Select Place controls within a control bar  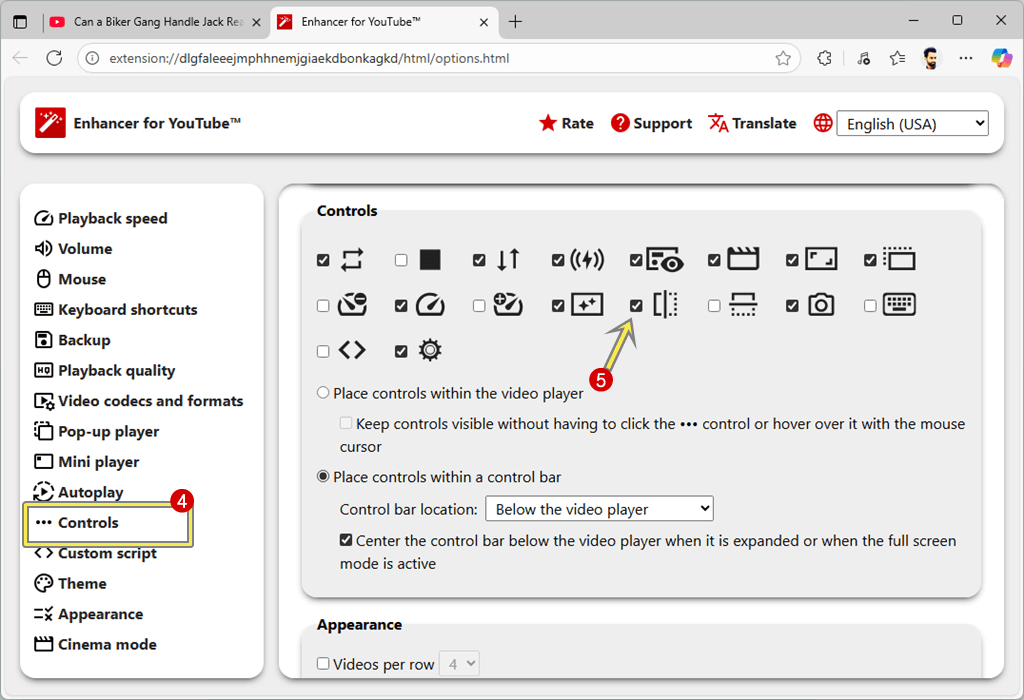tap(323, 477)
